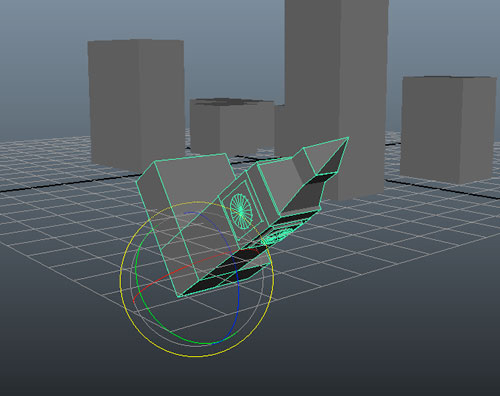
Task: Click the gray inner free-rotate circle
Action: tap(133, 293)
